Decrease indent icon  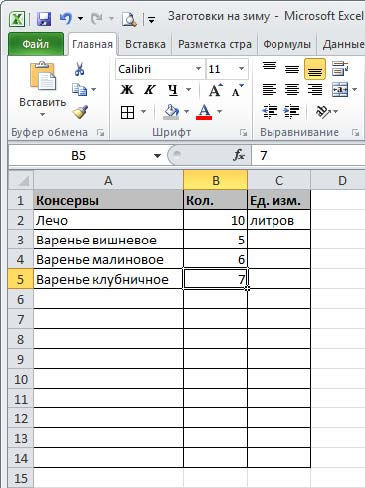click(269, 112)
